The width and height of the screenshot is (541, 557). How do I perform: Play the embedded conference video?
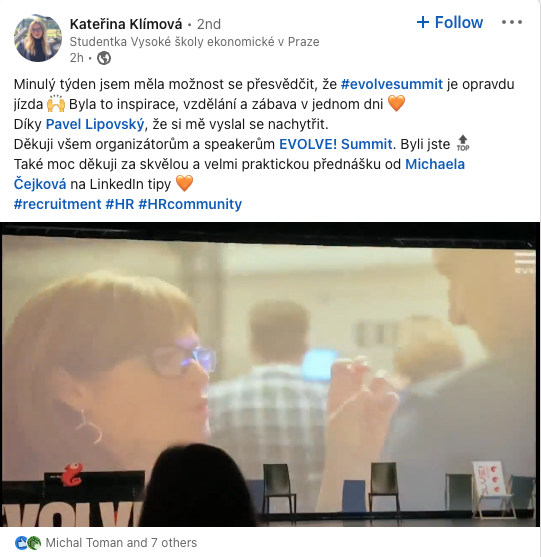click(270, 374)
